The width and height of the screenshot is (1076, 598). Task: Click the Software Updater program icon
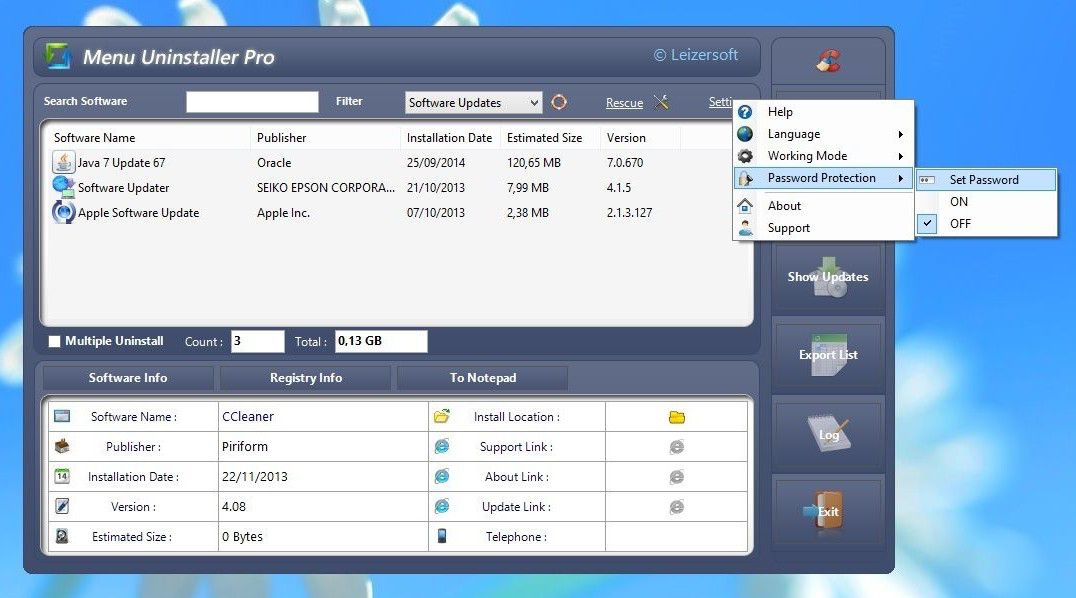click(63, 187)
